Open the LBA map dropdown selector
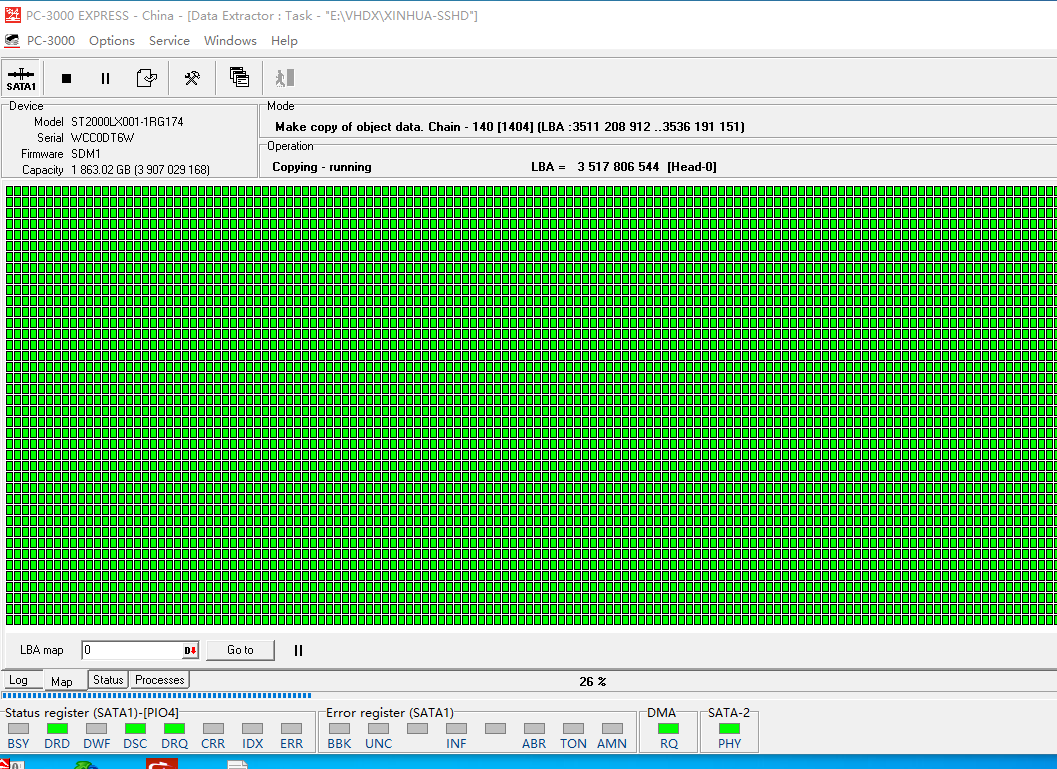The image size is (1057, 769). (x=191, y=650)
